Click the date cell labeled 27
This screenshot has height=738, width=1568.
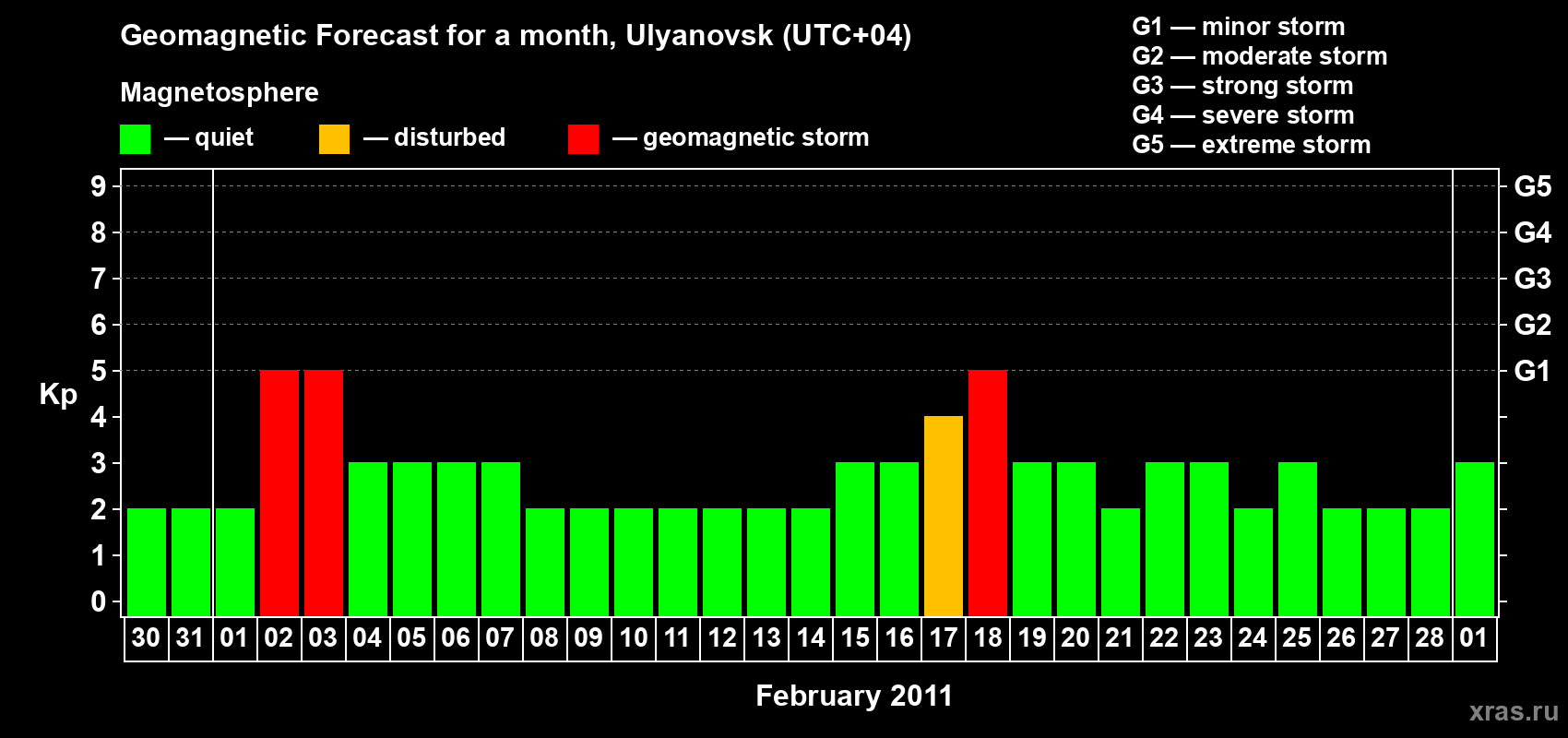click(1385, 638)
